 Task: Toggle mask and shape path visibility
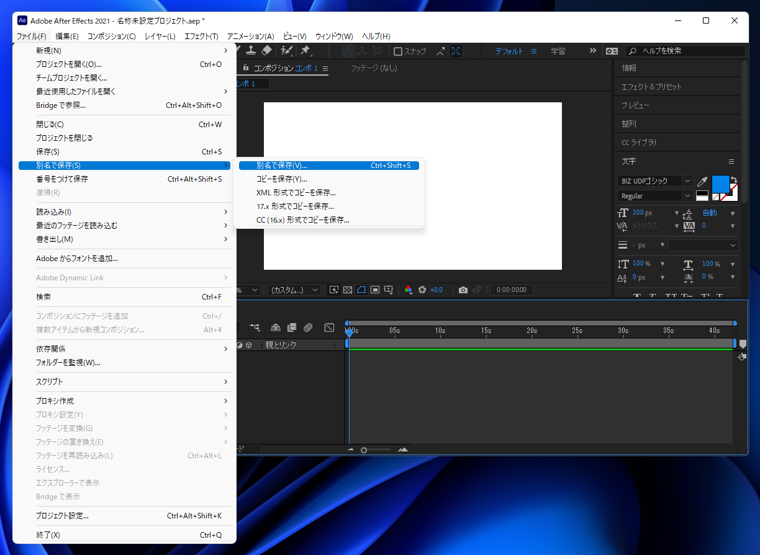pyautogui.click(x=361, y=290)
